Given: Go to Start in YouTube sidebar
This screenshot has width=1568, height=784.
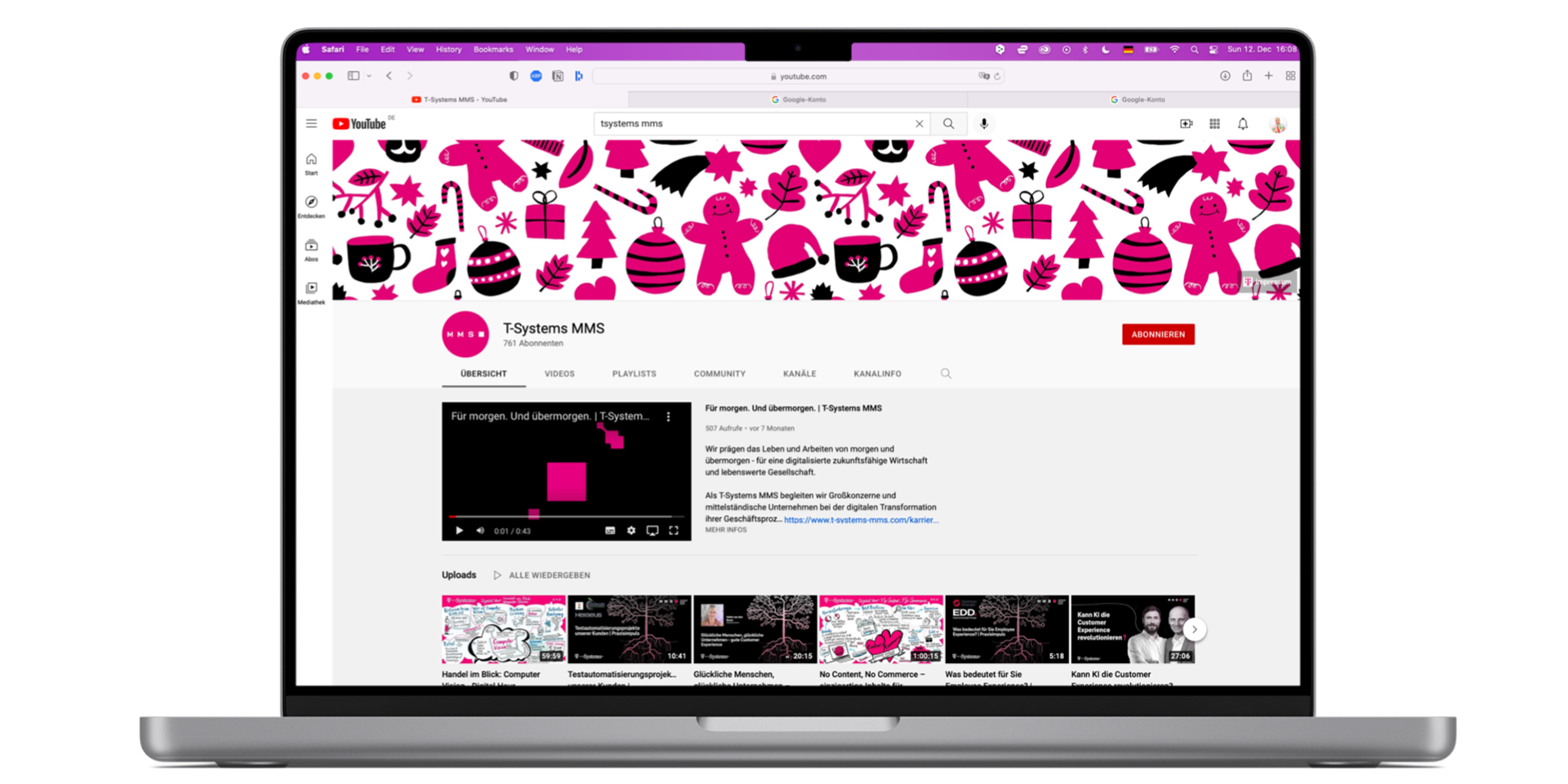Looking at the screenshot, I should pos(311,164).
